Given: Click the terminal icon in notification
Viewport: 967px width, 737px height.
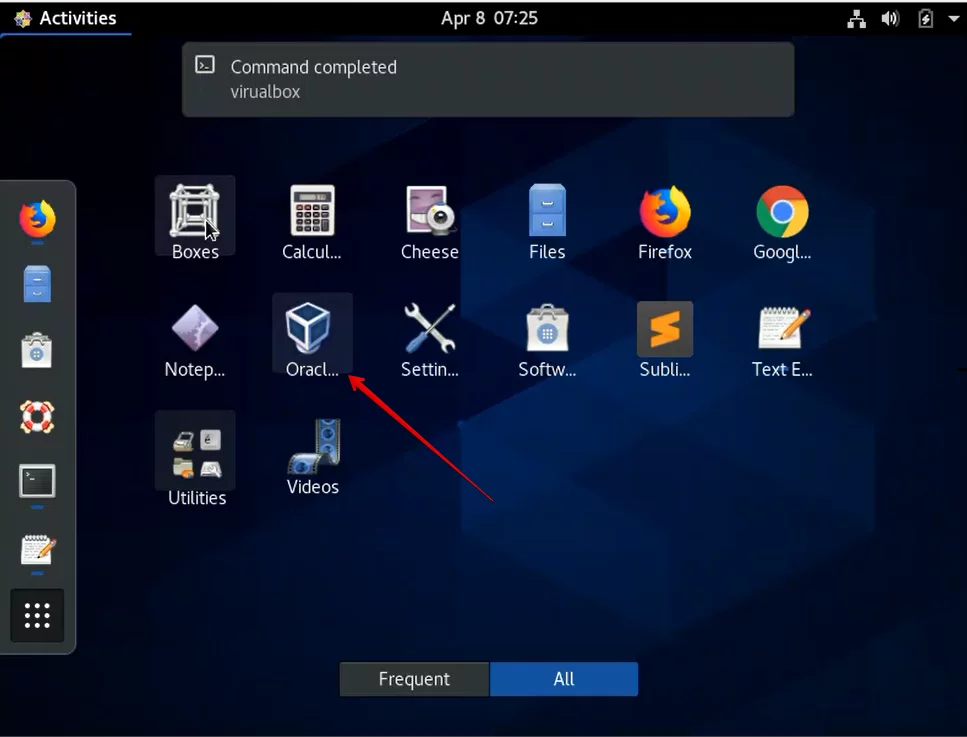Looking at the screenshot, I should (205, 65).
